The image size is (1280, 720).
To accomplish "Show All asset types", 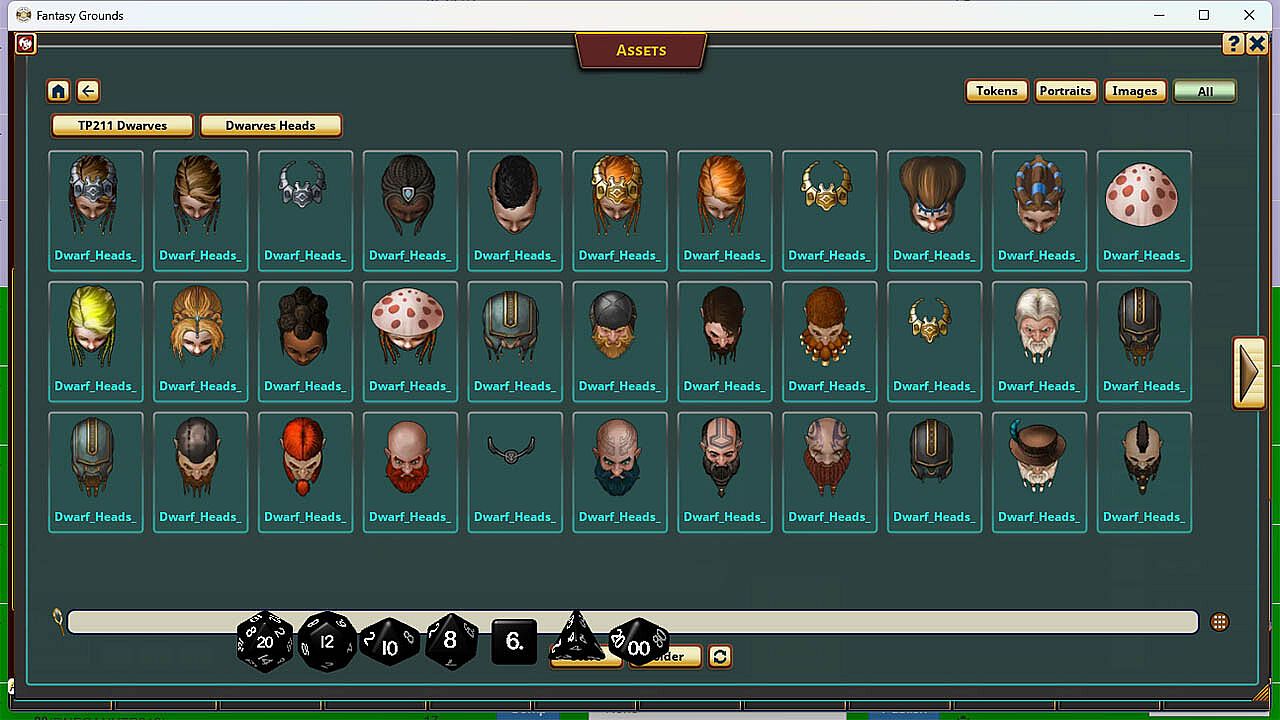I will pyautogui.click(x=1205, y=91).
